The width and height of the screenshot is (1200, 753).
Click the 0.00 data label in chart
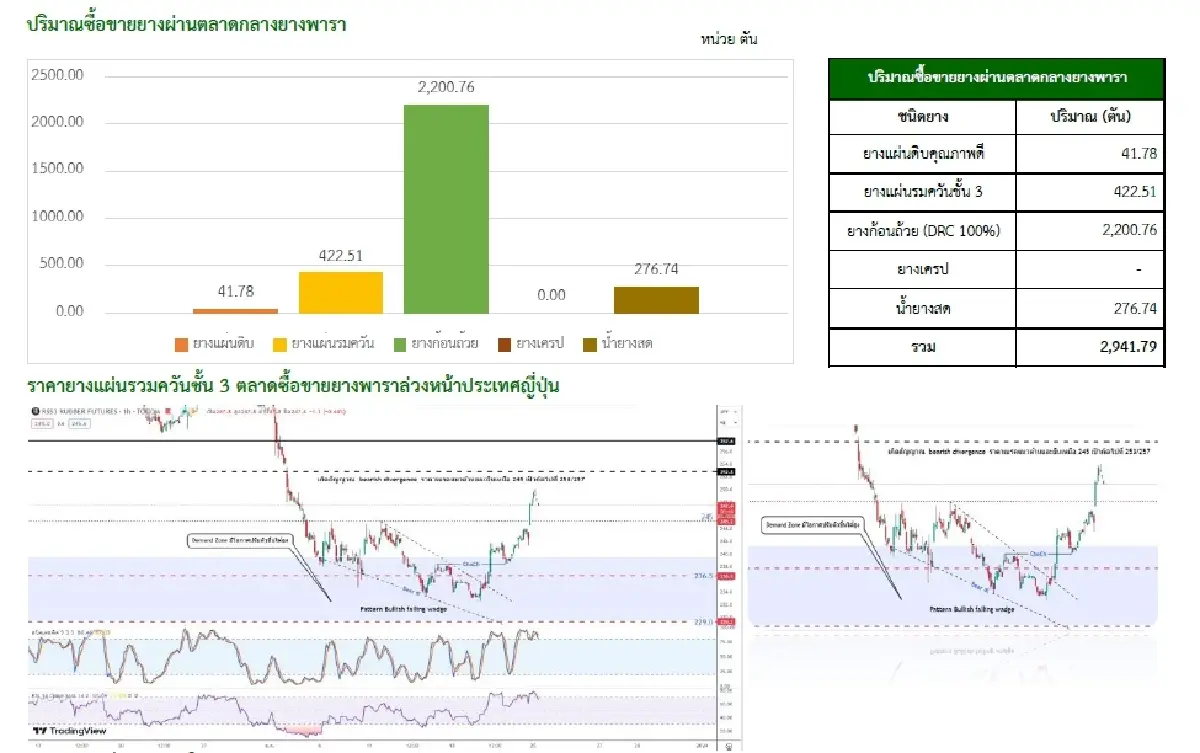point(551,295)
